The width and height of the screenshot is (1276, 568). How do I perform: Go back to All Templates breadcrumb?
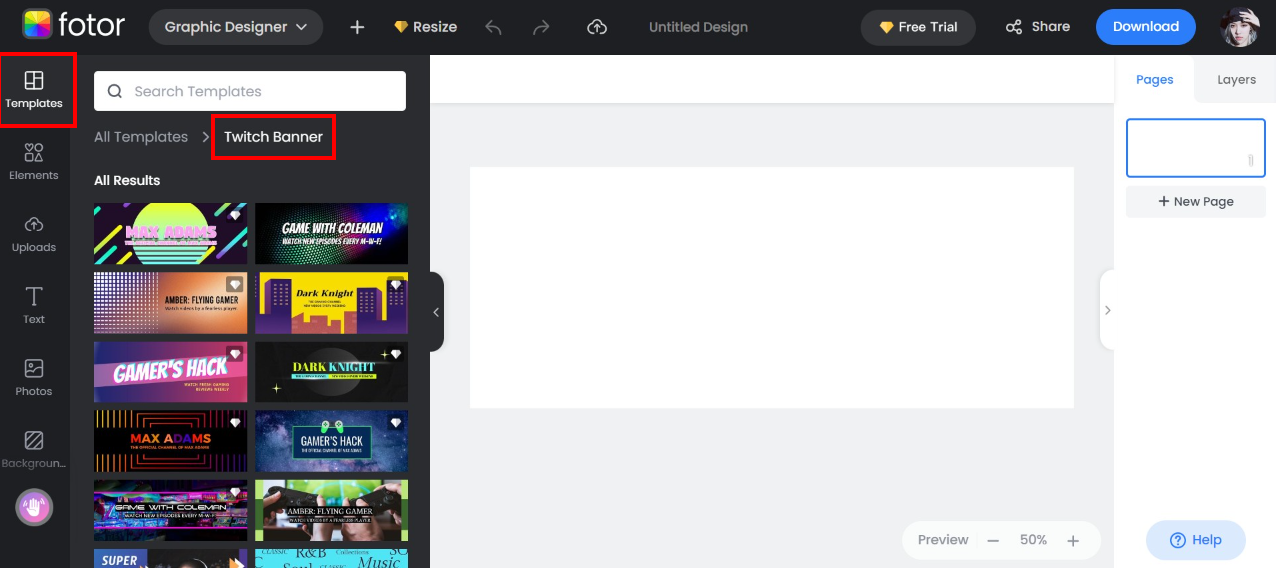click(141, 137)
